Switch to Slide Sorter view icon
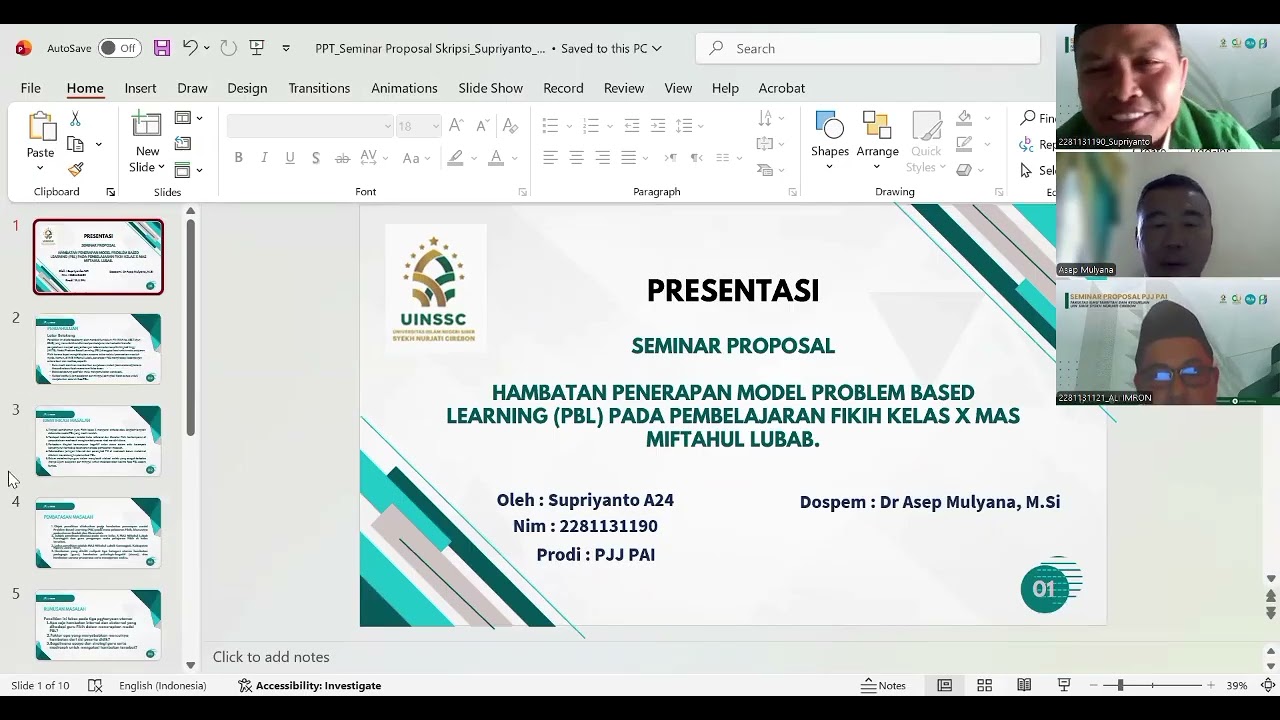Image resolution: width=1280 pixels, height=720 pixels. [984, 685]
